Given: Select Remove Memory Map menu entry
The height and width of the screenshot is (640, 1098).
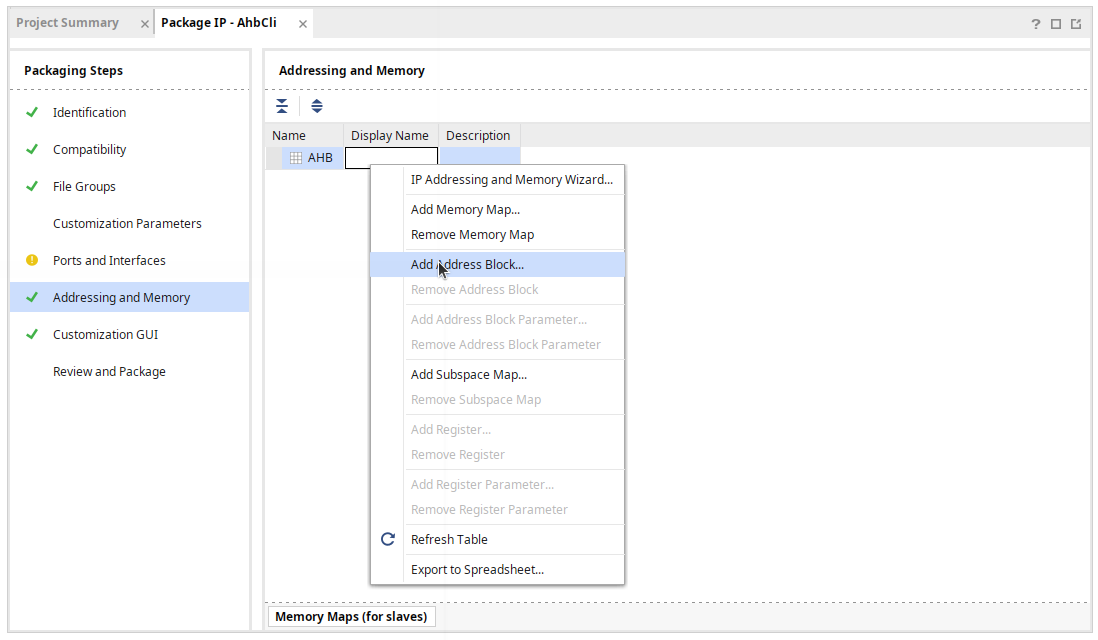Looking at the screenshot, I should (x=472, y=235).
